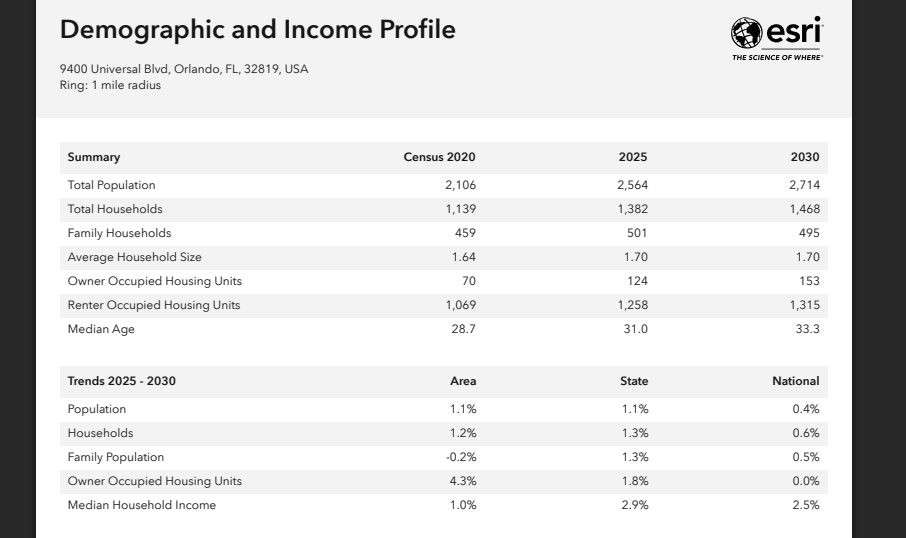Click the Esri globe logo icon

pos(746,33)
